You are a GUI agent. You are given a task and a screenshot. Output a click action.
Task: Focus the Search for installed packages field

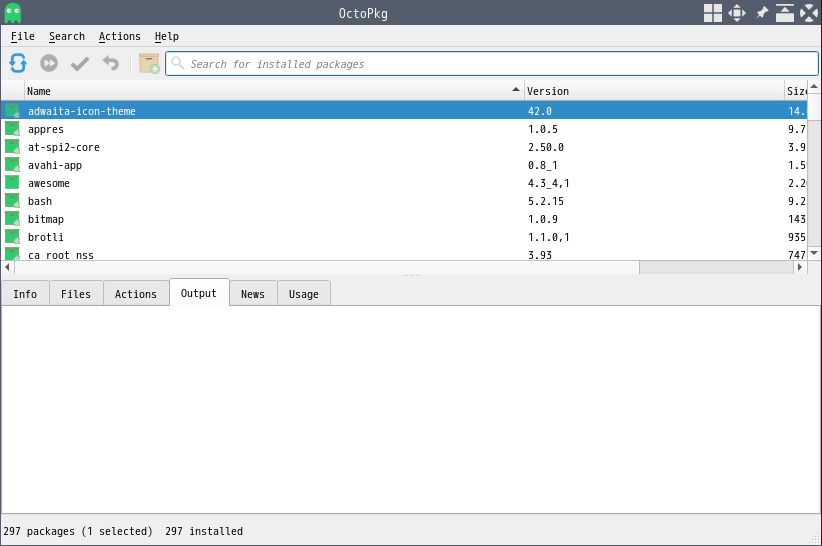click(x=492, y=63)
